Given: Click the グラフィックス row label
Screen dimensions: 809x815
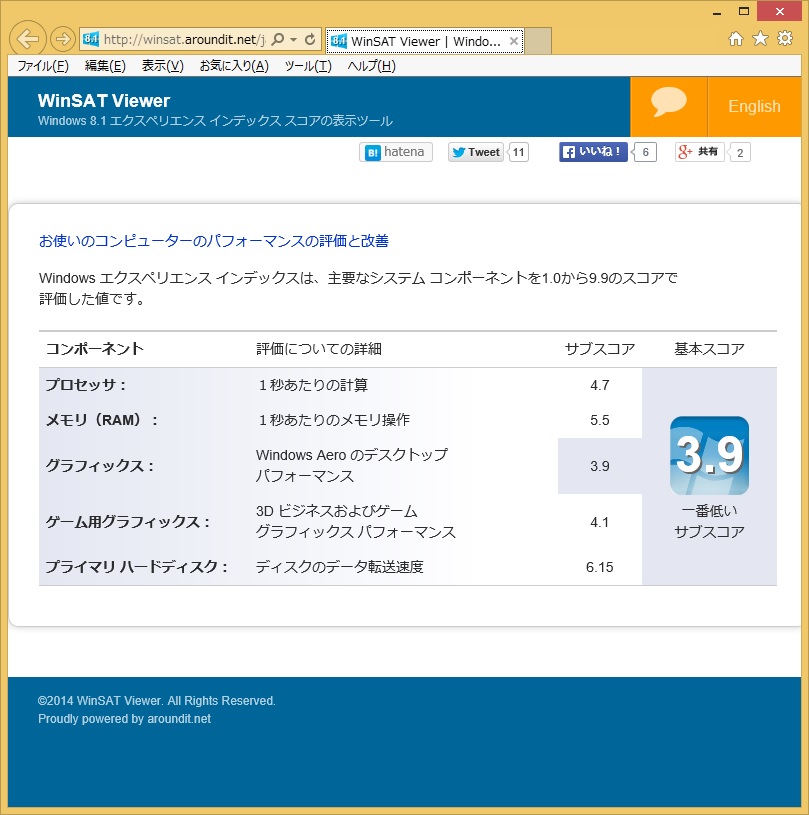Looking at the screenshot, I should (x=100, y=466).
